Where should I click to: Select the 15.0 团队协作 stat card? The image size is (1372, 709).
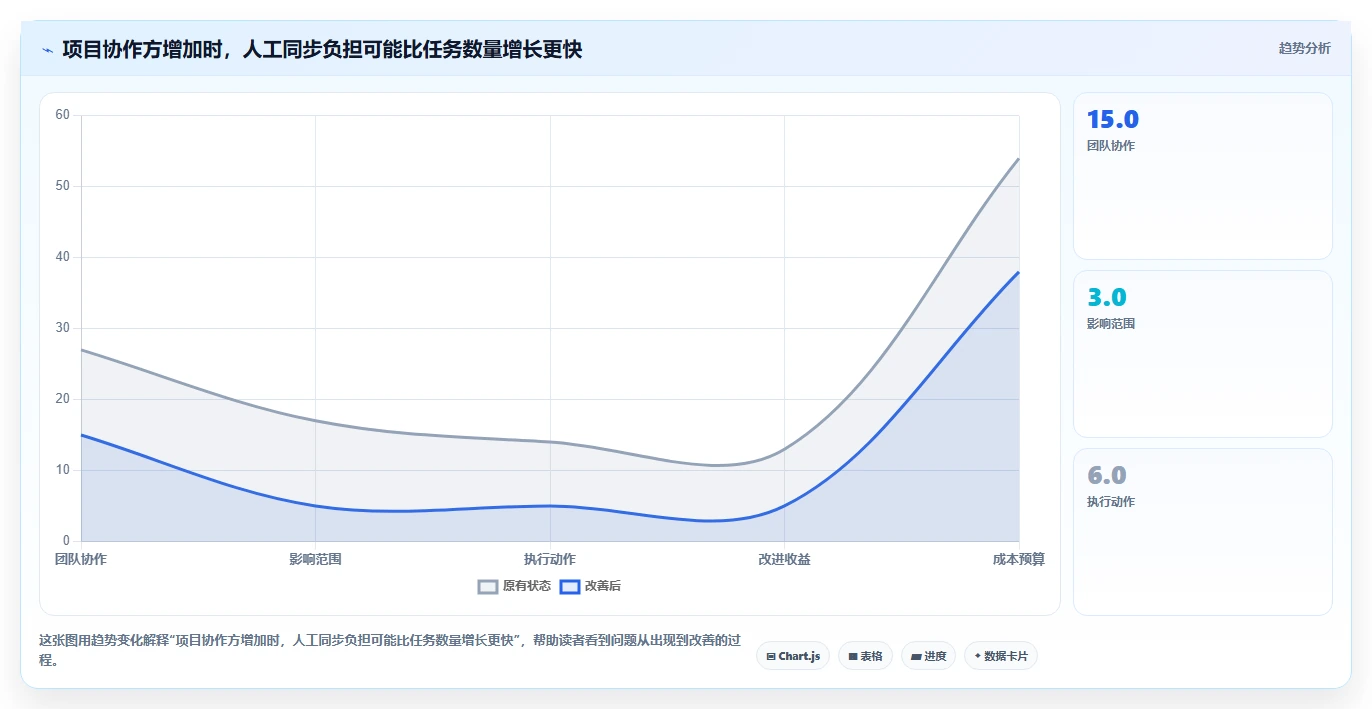(1202, 176)
